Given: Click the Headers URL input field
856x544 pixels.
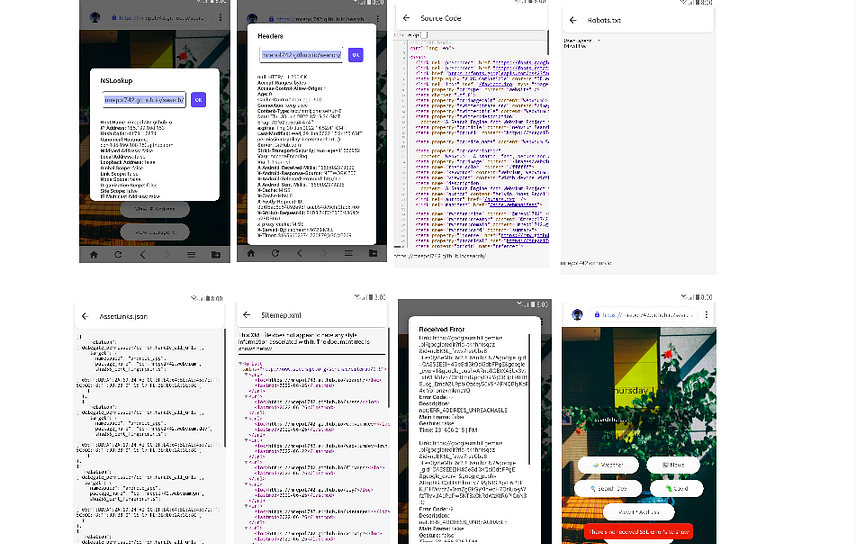Looking at the screenshot, I should coord(301,55).
